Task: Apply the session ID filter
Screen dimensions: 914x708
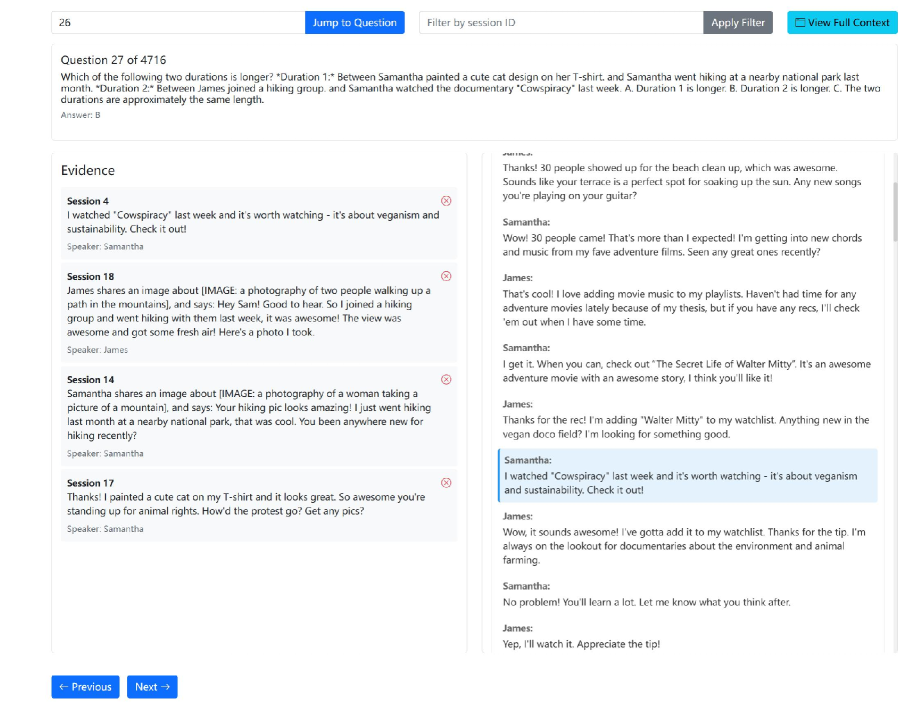Action: click(x=738, y=22)
